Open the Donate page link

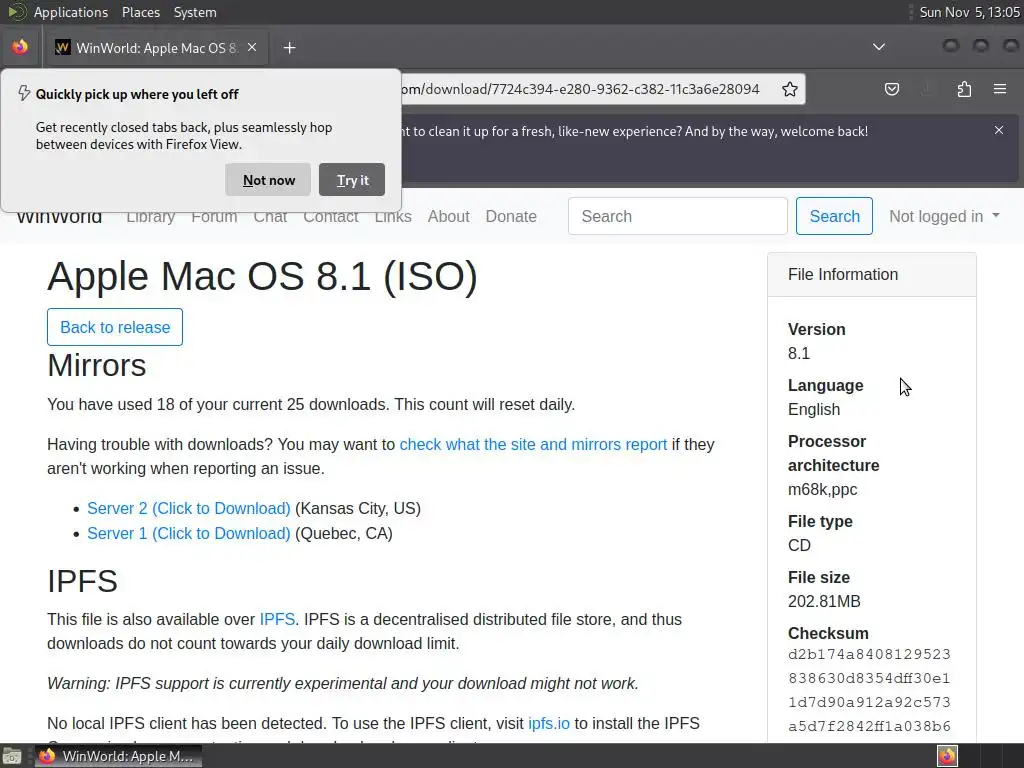pos(511,216)
